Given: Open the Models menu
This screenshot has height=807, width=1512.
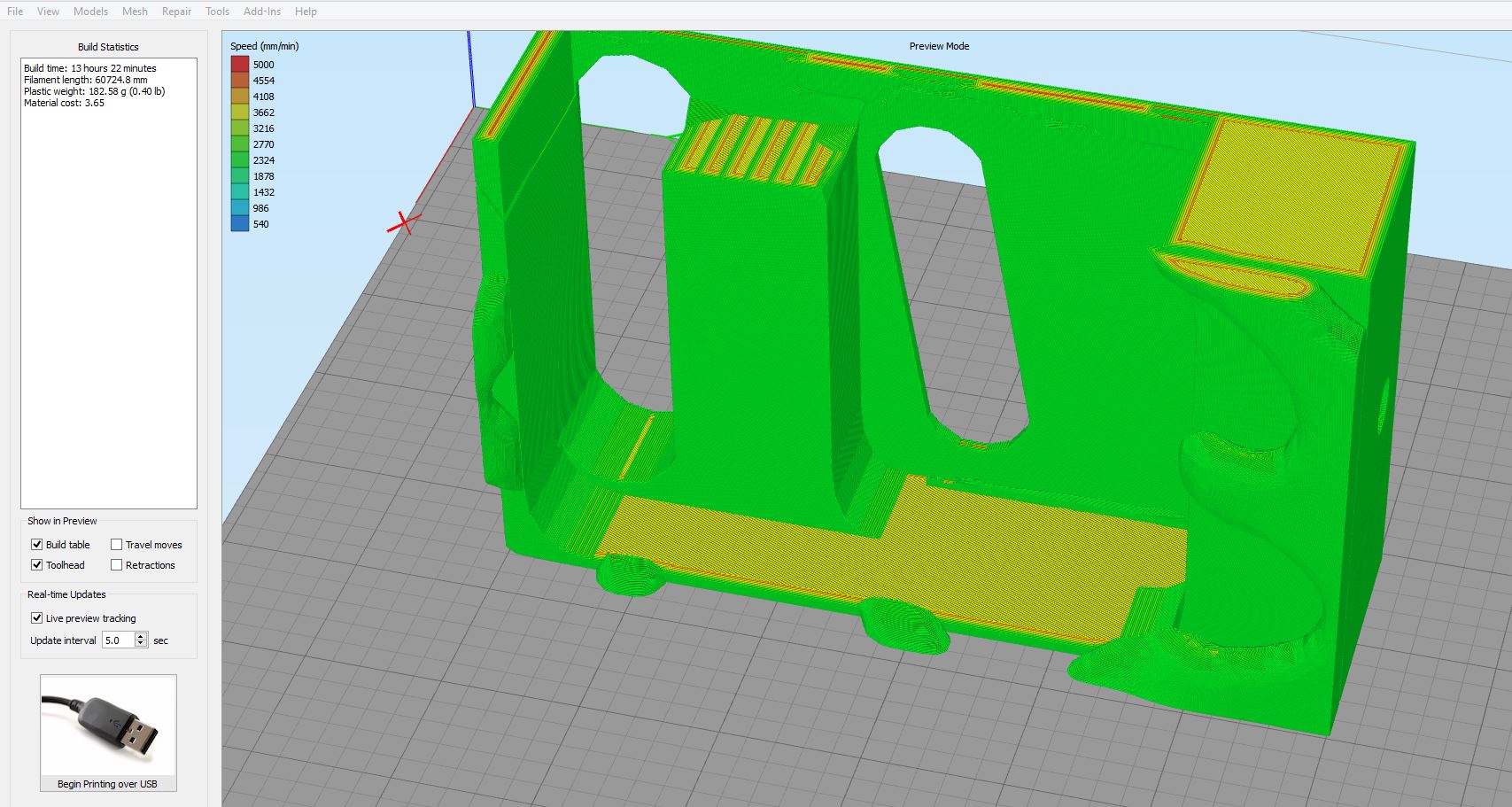Looking at the screenshot, I should tap(90, 12).
